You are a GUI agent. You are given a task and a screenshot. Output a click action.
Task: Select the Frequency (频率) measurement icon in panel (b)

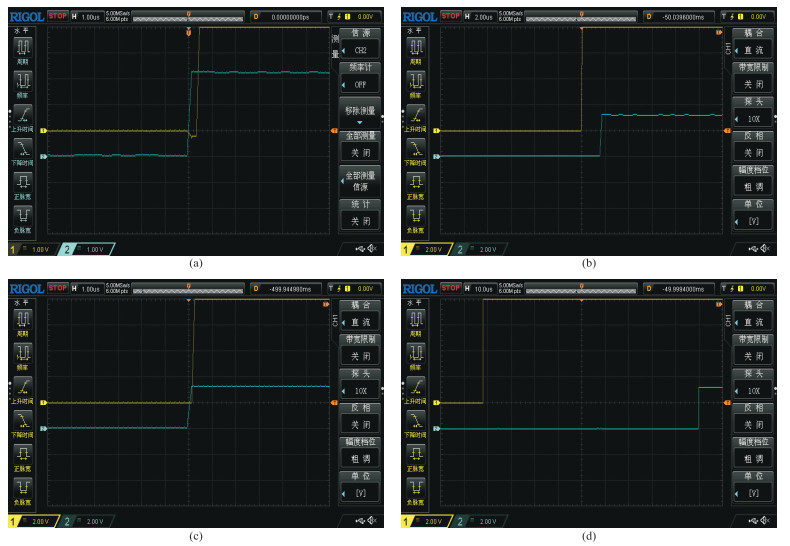pos(414,80)
